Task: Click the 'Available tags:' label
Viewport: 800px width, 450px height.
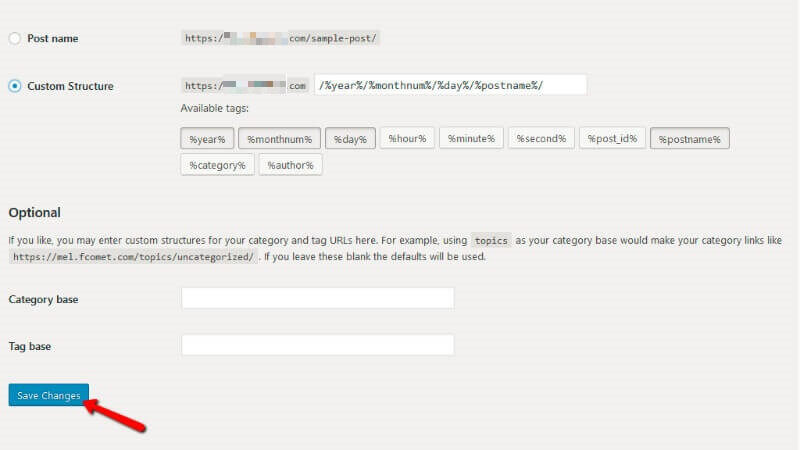Action: point(215,108)
